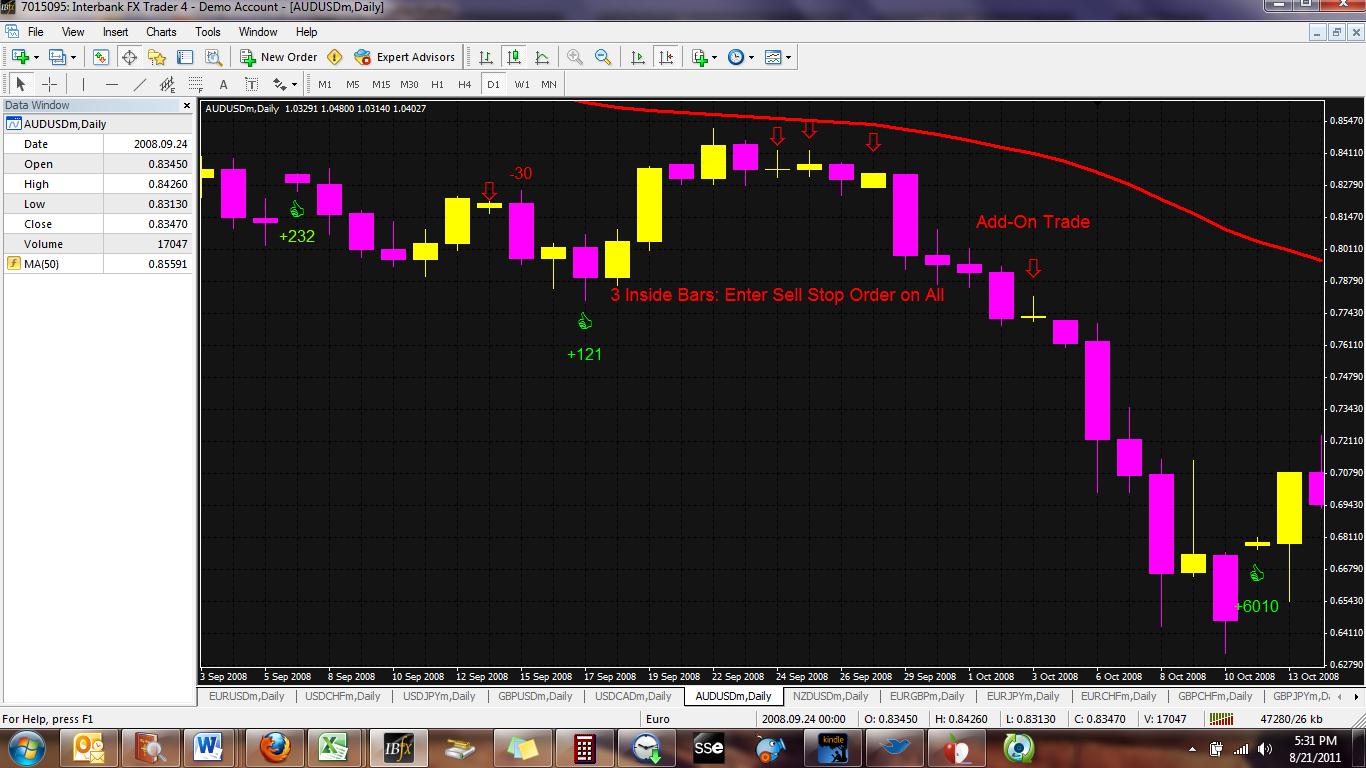
Task: Expand the Arrows tool dropdown
Action: (294, 84)
